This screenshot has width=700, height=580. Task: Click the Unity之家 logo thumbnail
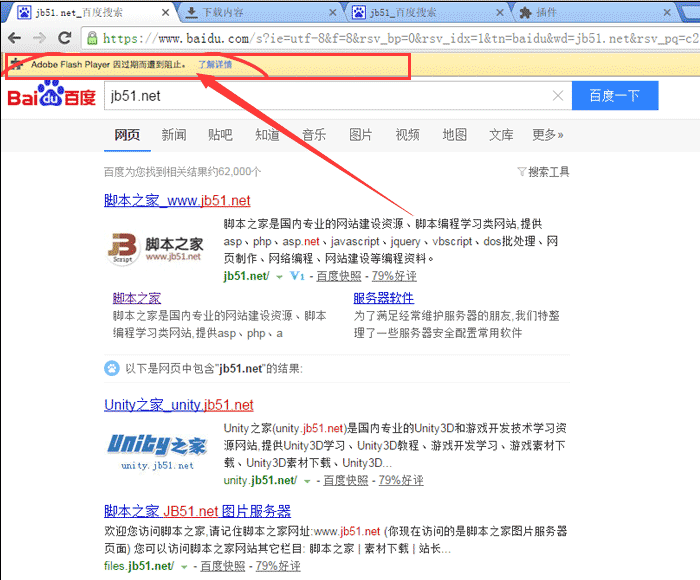click(157, 451)
